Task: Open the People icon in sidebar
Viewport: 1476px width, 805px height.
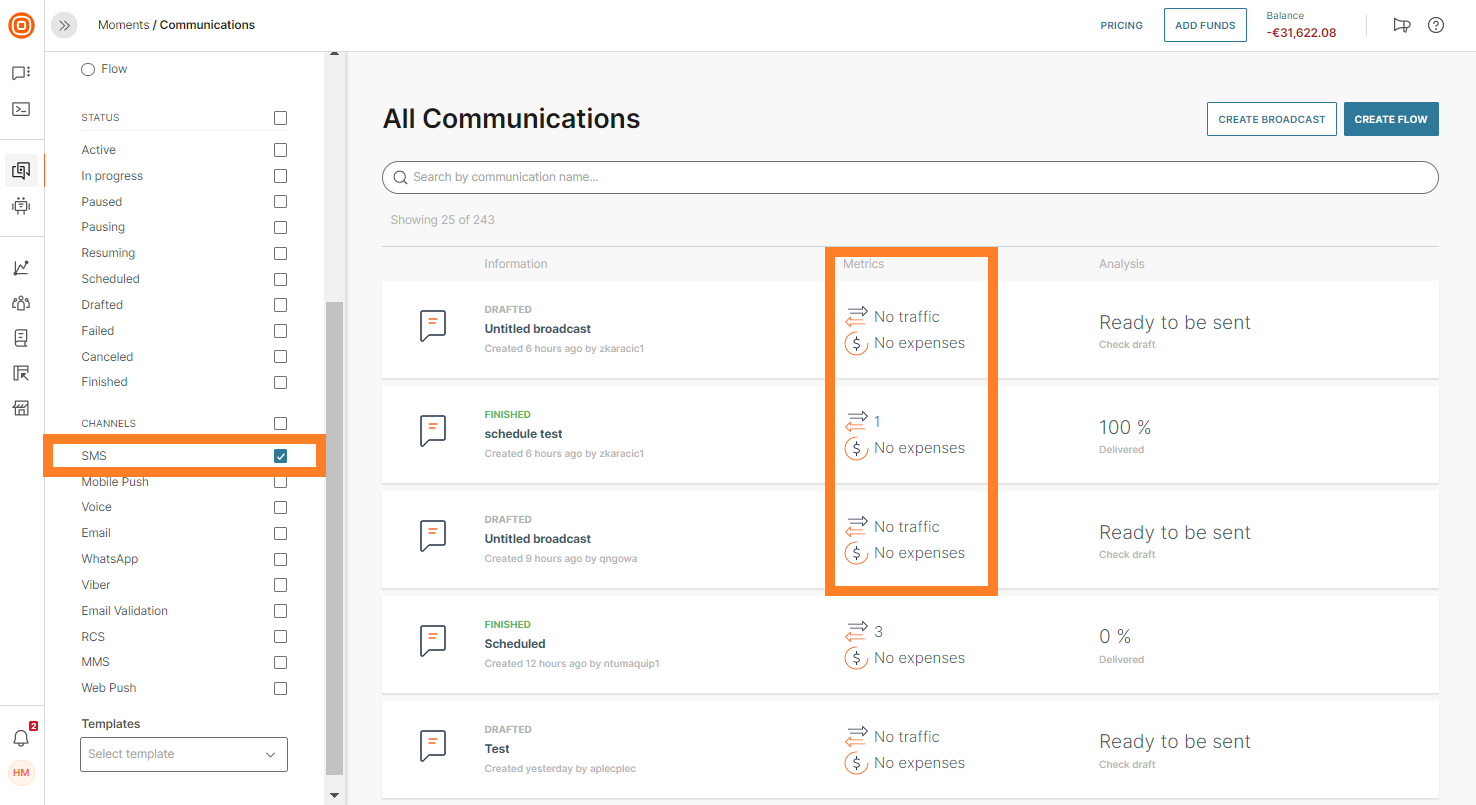Action: click(x=21, y=303)
